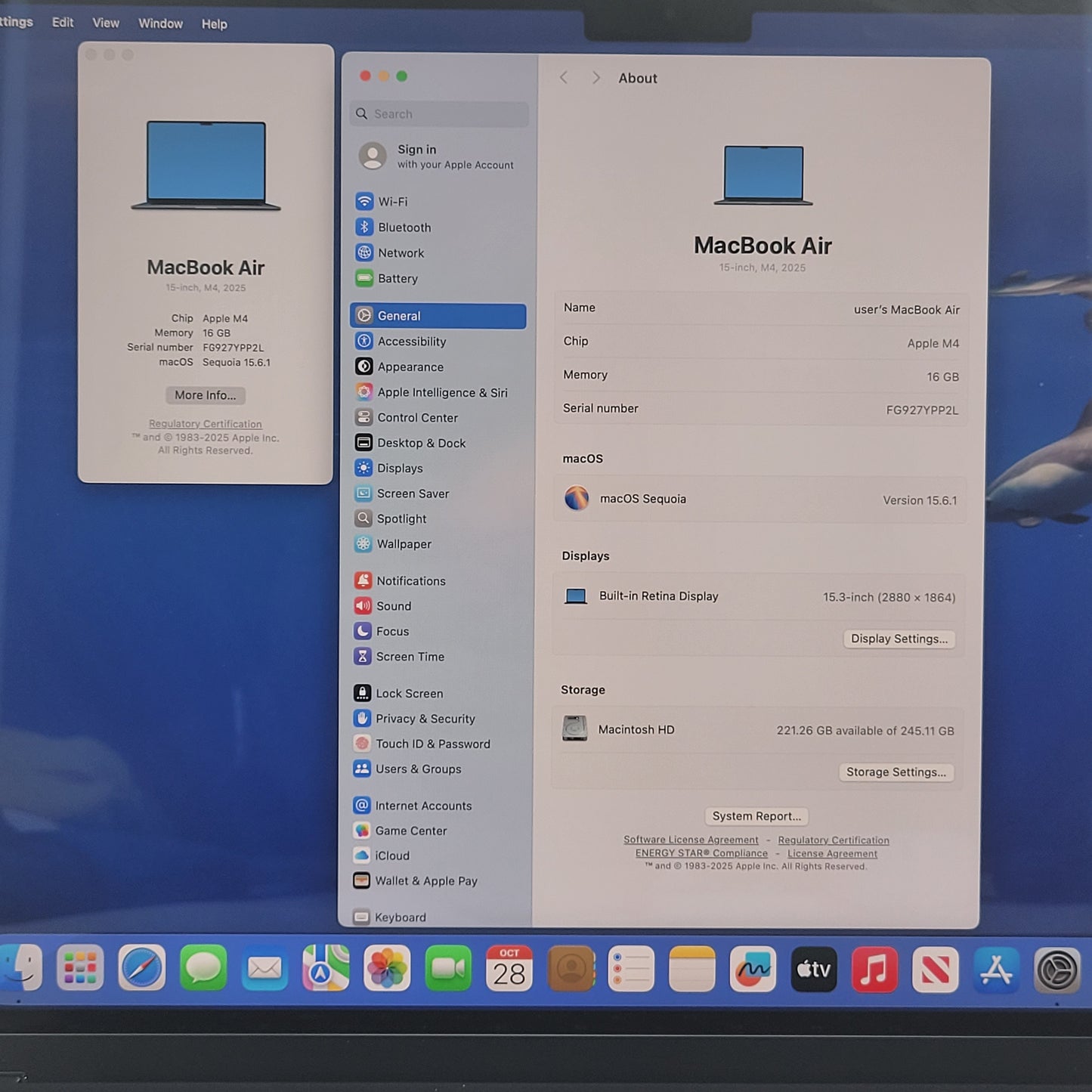Click the back navigation chevron
Screen dimensions: 1092x1092
(x=564, y=78)
